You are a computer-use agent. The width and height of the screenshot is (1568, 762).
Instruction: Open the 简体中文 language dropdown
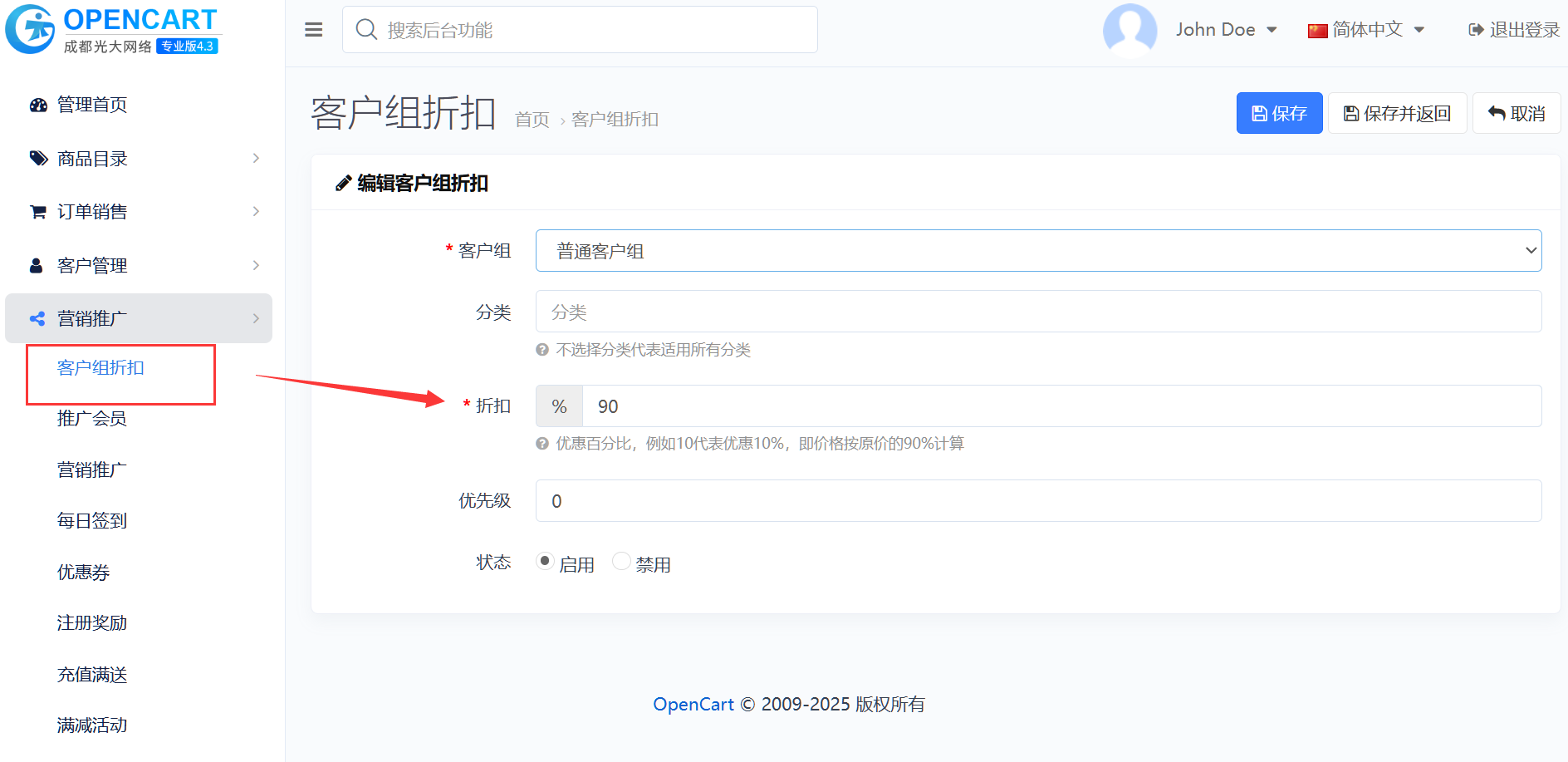point(1366,30)
